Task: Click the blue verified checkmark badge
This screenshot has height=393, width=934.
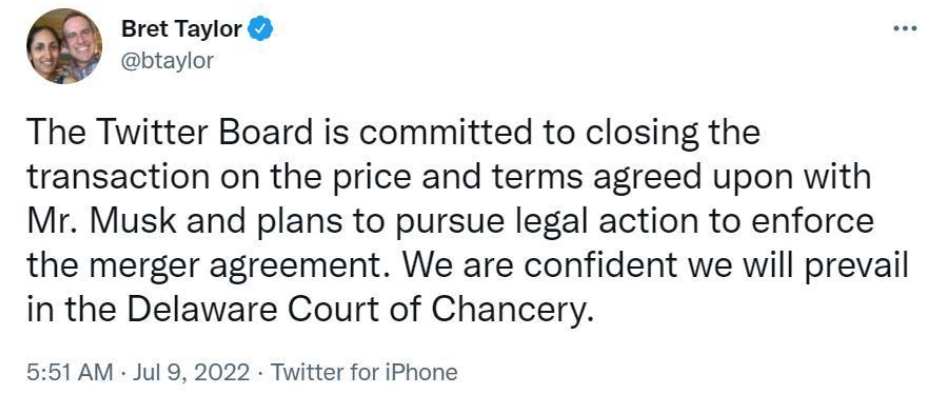Action: click(260, 29)
